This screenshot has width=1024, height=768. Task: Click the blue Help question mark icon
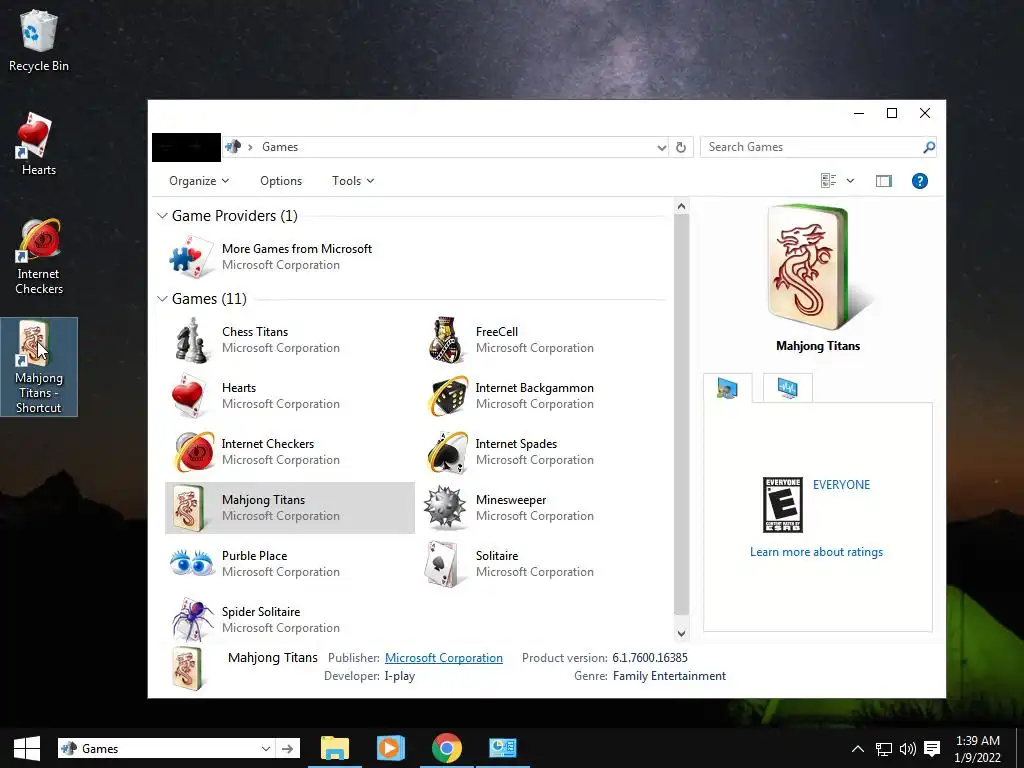(920, 181)
